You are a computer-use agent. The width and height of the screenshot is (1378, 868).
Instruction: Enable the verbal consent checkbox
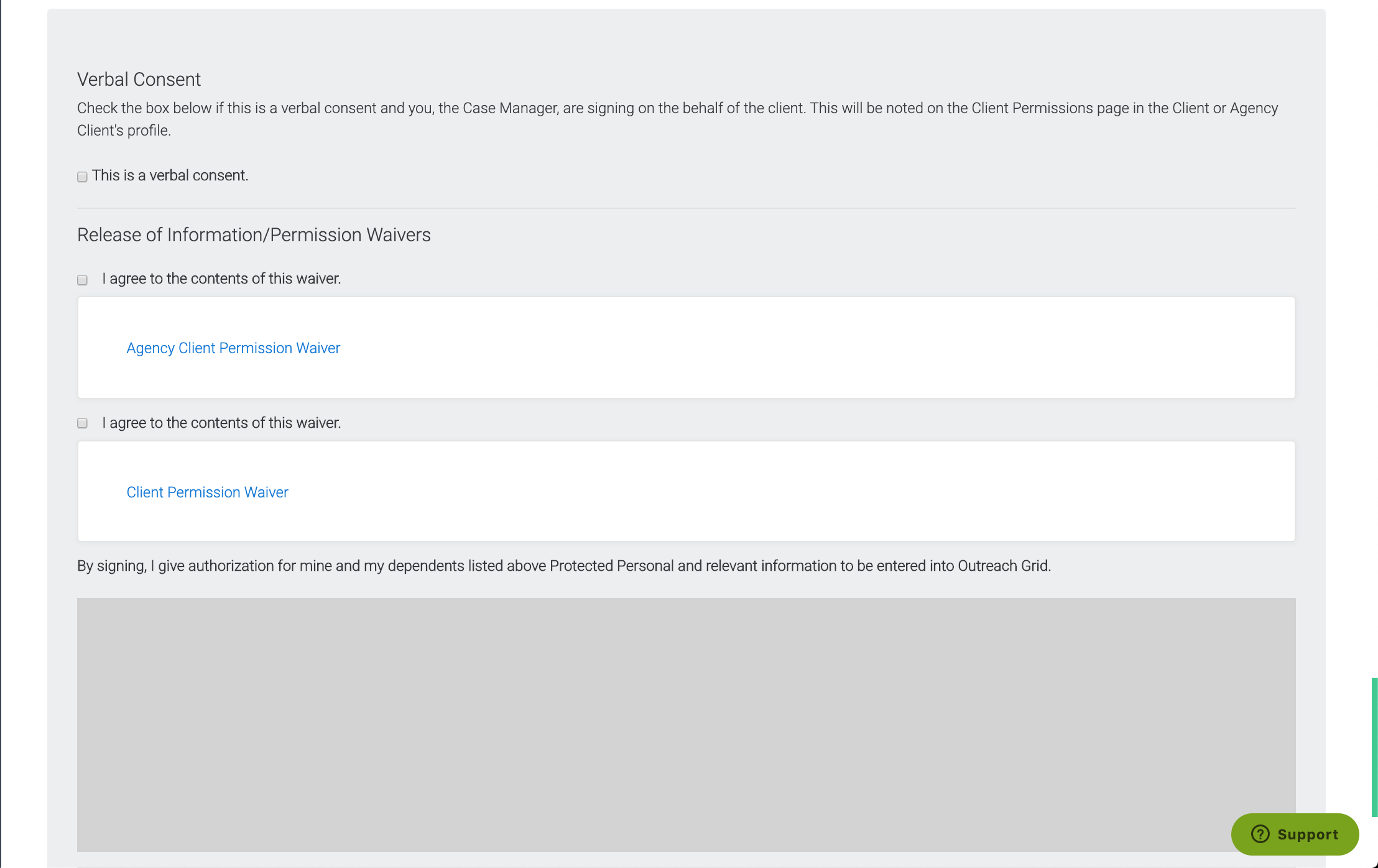pyautogui.click(x=82, y=177)
